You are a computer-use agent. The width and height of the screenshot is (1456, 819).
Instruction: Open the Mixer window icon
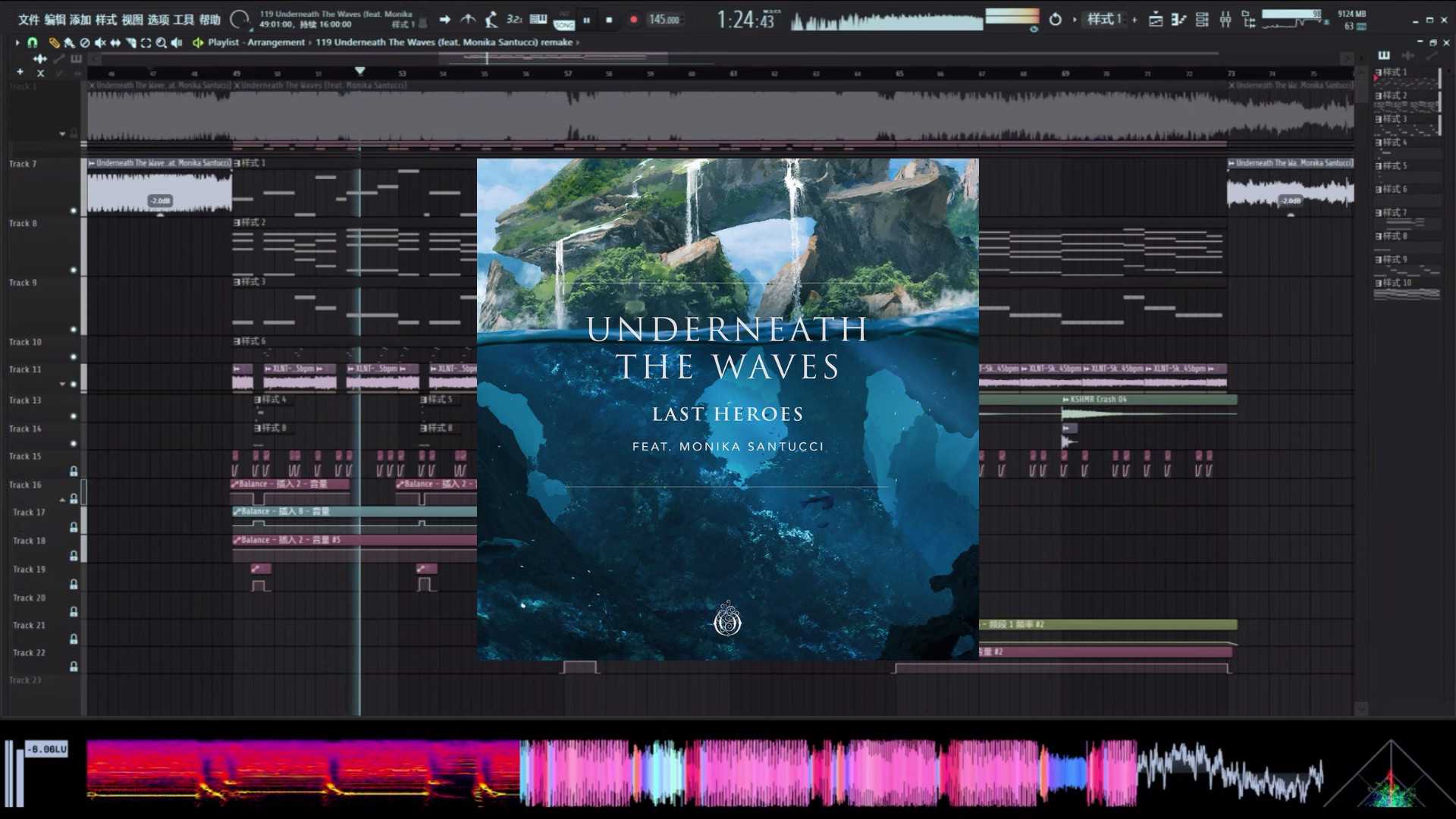(x=1225, y=19)
